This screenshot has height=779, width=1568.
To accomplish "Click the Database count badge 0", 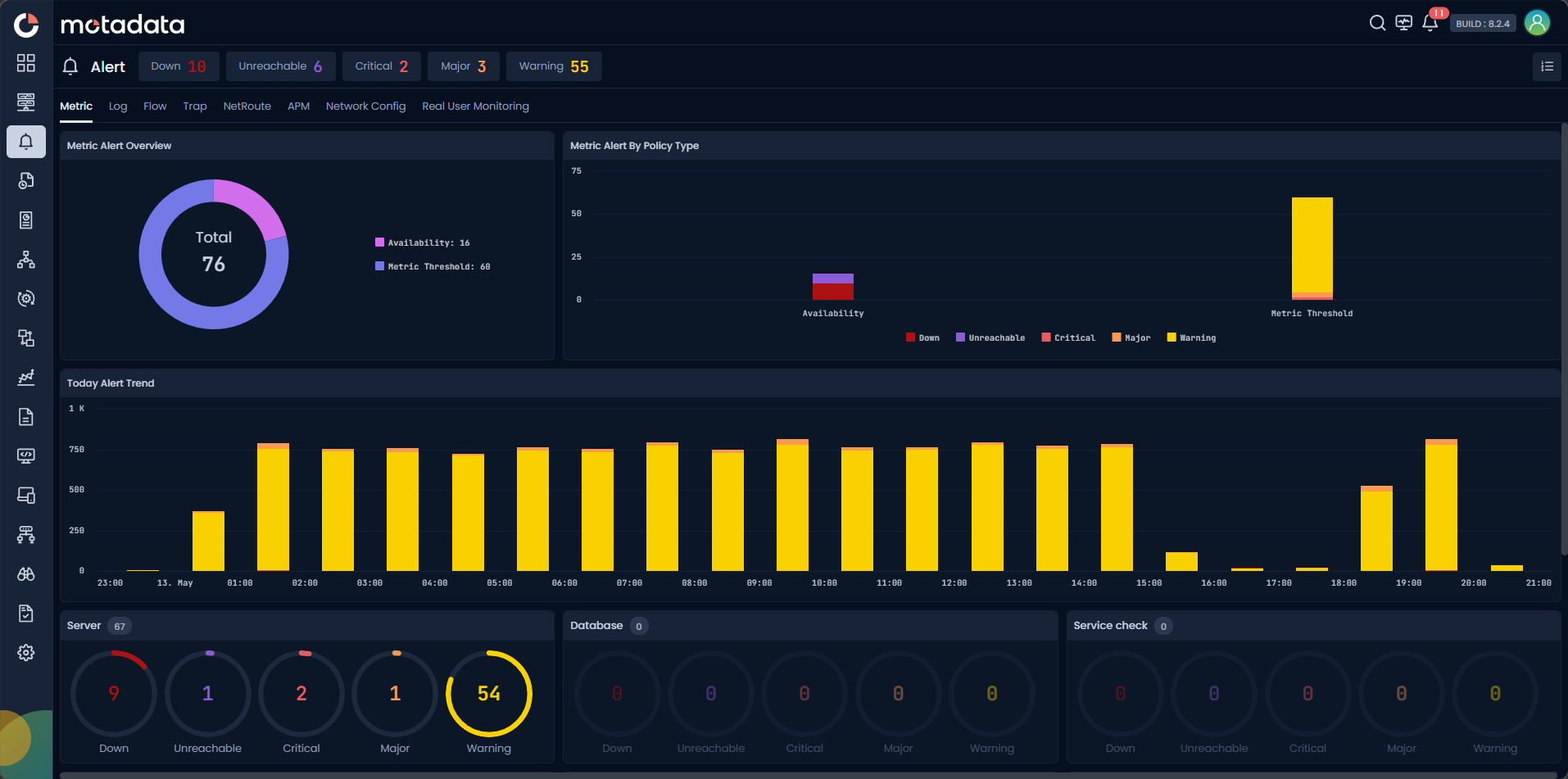I will (x=639, y=627).
